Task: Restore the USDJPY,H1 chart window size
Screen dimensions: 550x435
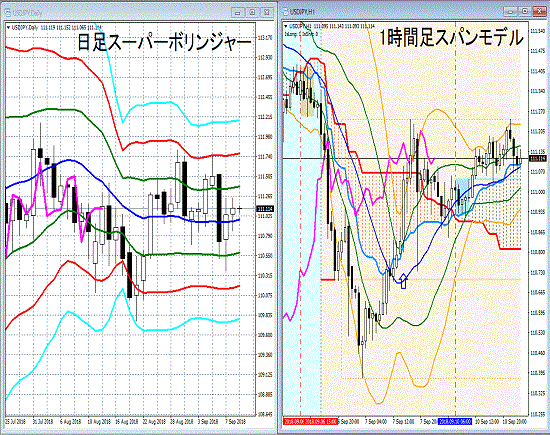Action: click(x=525, y=12)
